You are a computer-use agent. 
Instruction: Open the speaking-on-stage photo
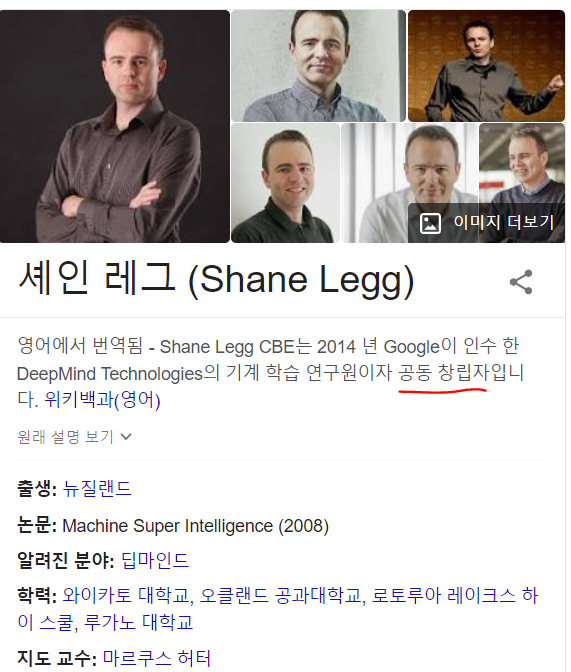coord(486,66)
